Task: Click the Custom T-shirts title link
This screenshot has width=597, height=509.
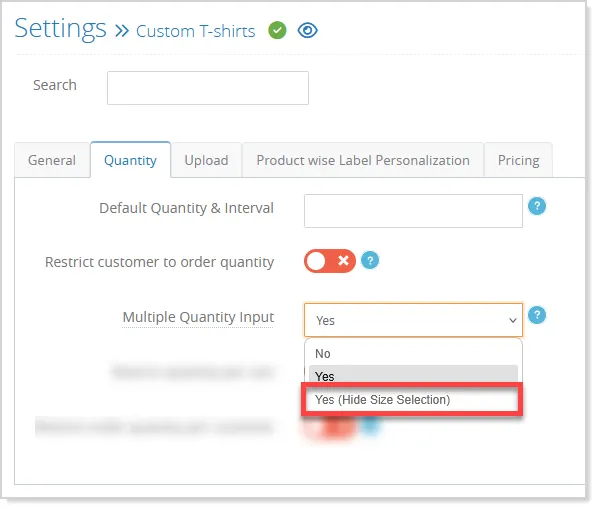Action: pyautogui.click(x=196, y=31)
